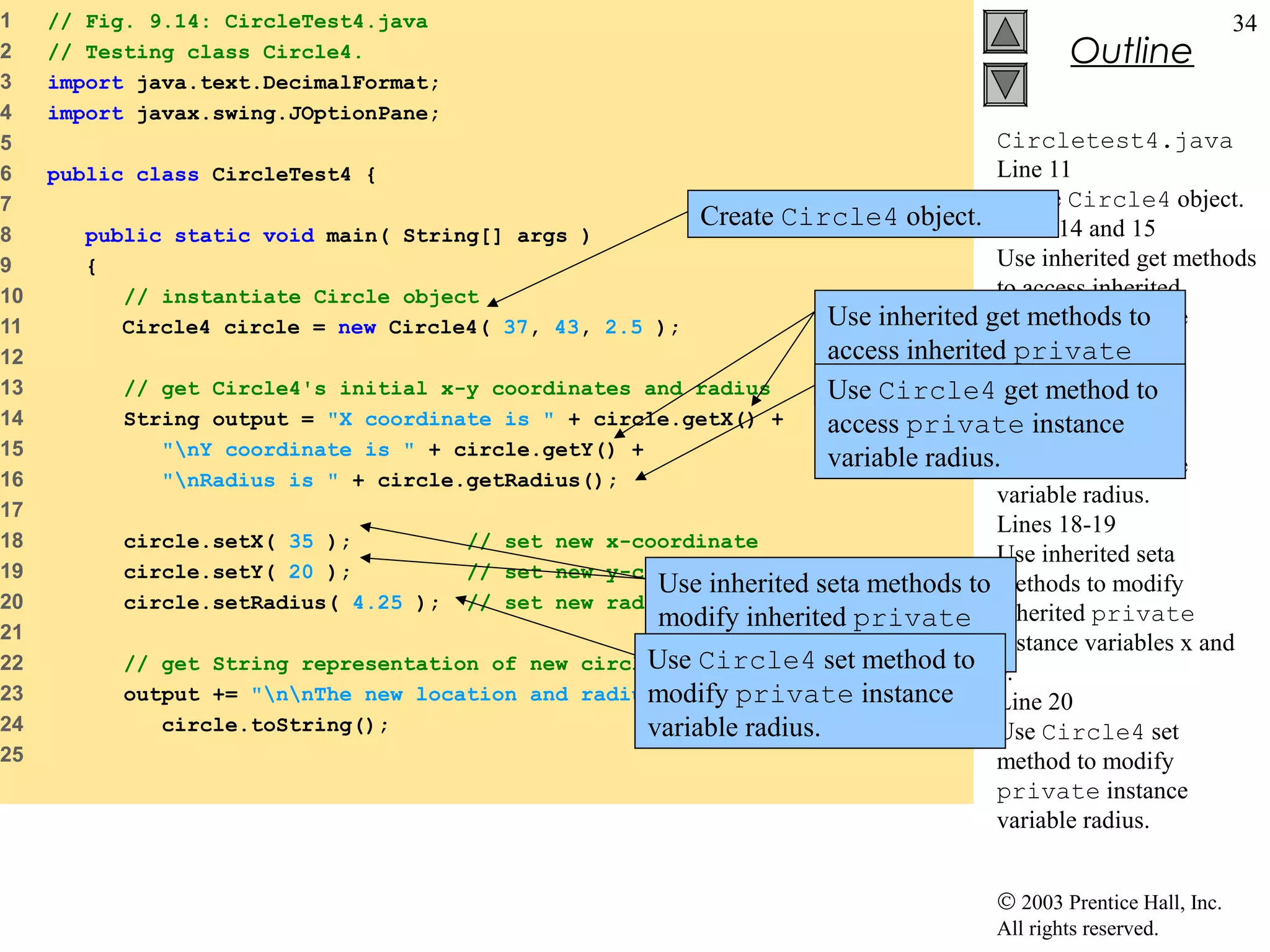Click the Outline heading link
Screen dimensions: 1270x952
(x=1131, y=51)
